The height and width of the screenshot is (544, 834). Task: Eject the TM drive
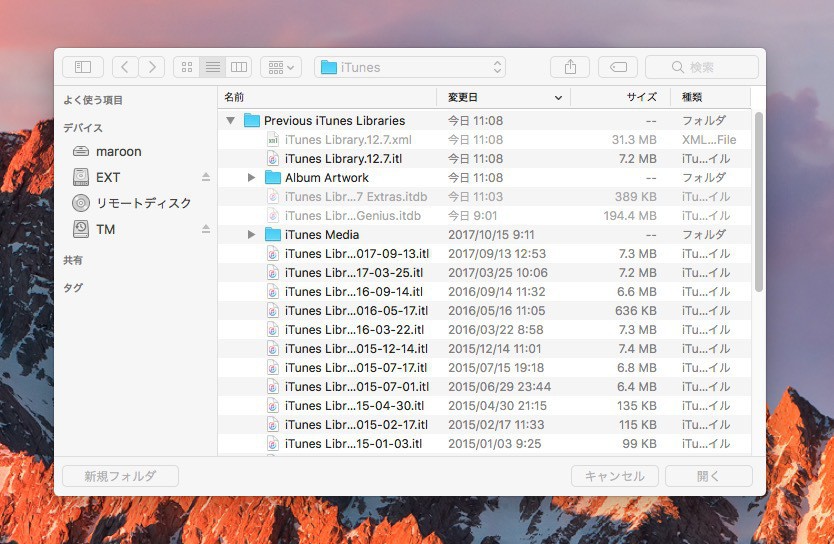206,229
